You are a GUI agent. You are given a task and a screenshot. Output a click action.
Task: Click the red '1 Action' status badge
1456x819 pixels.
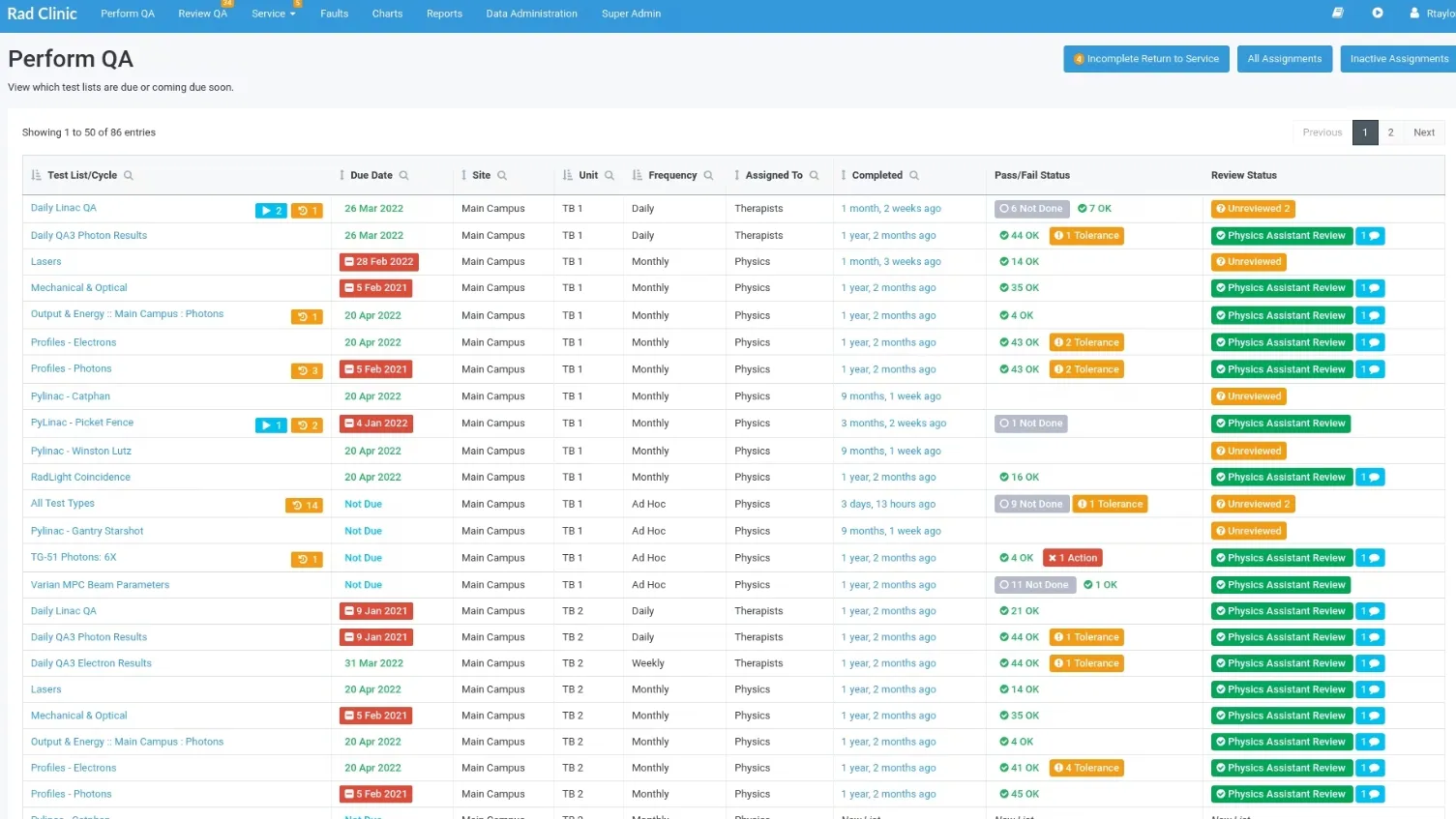(1073, 558)
